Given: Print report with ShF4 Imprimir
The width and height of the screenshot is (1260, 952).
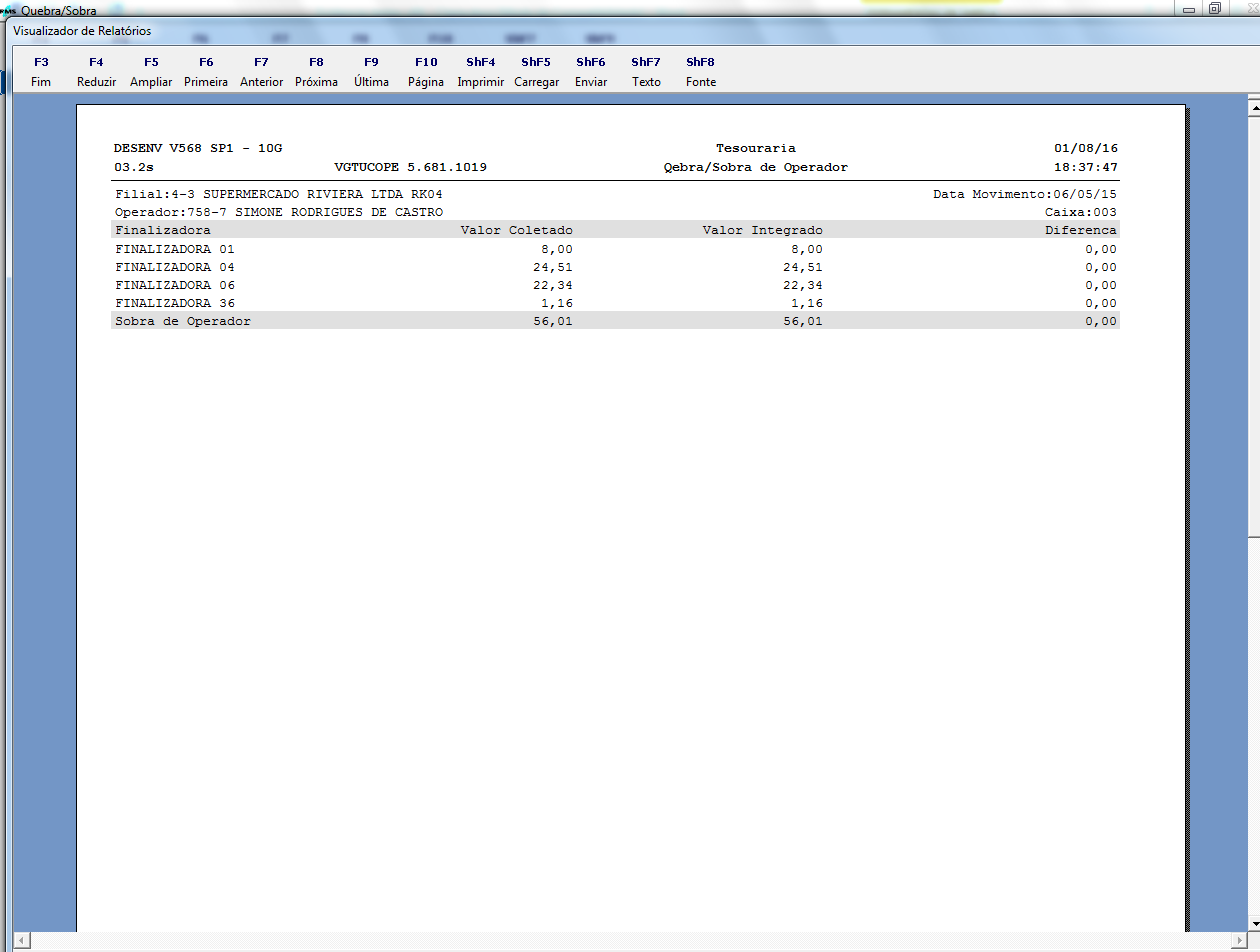Looking at the screenshot, I should coord(481,72).
